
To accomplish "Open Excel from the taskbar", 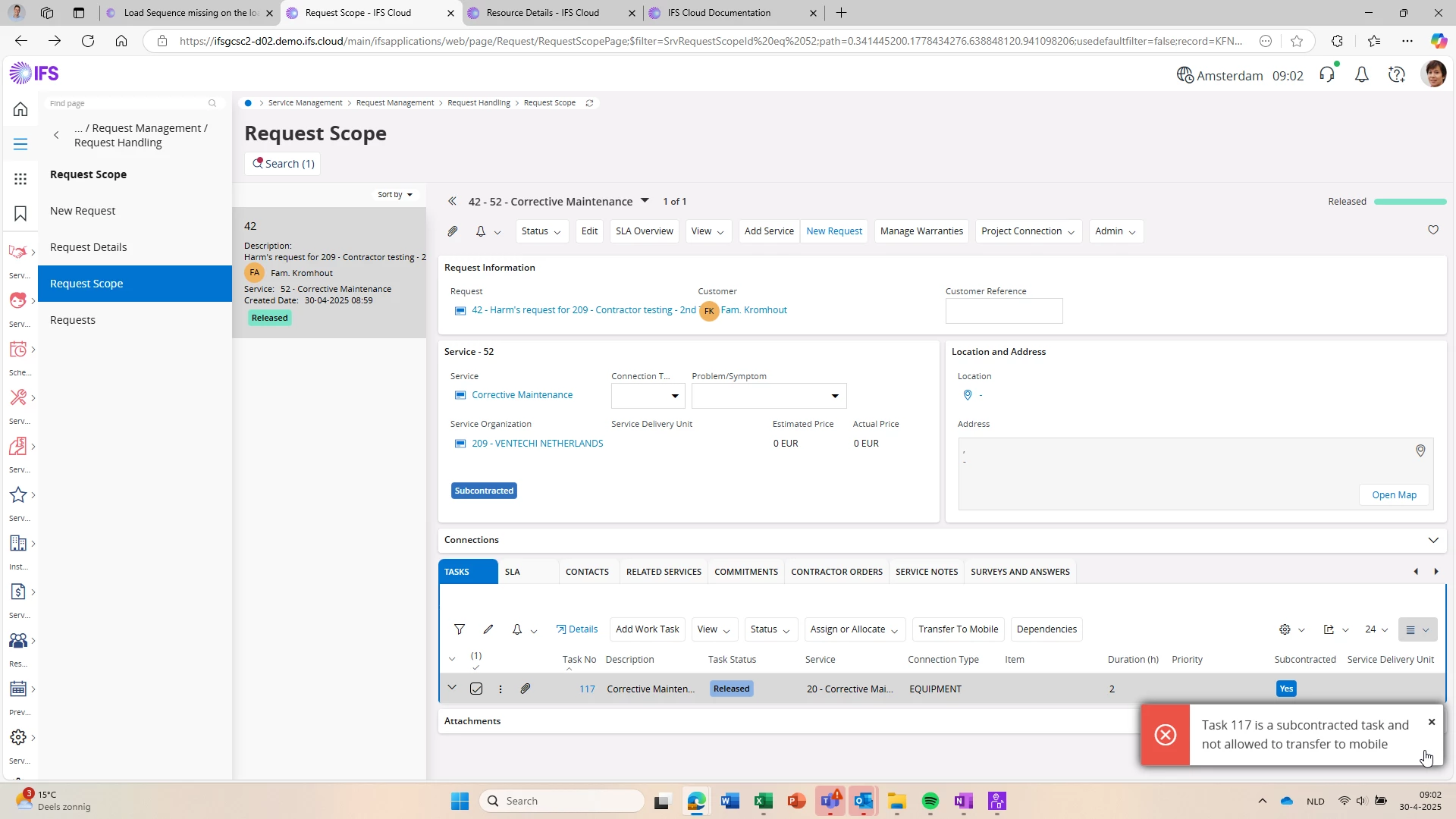I will 763,801.
